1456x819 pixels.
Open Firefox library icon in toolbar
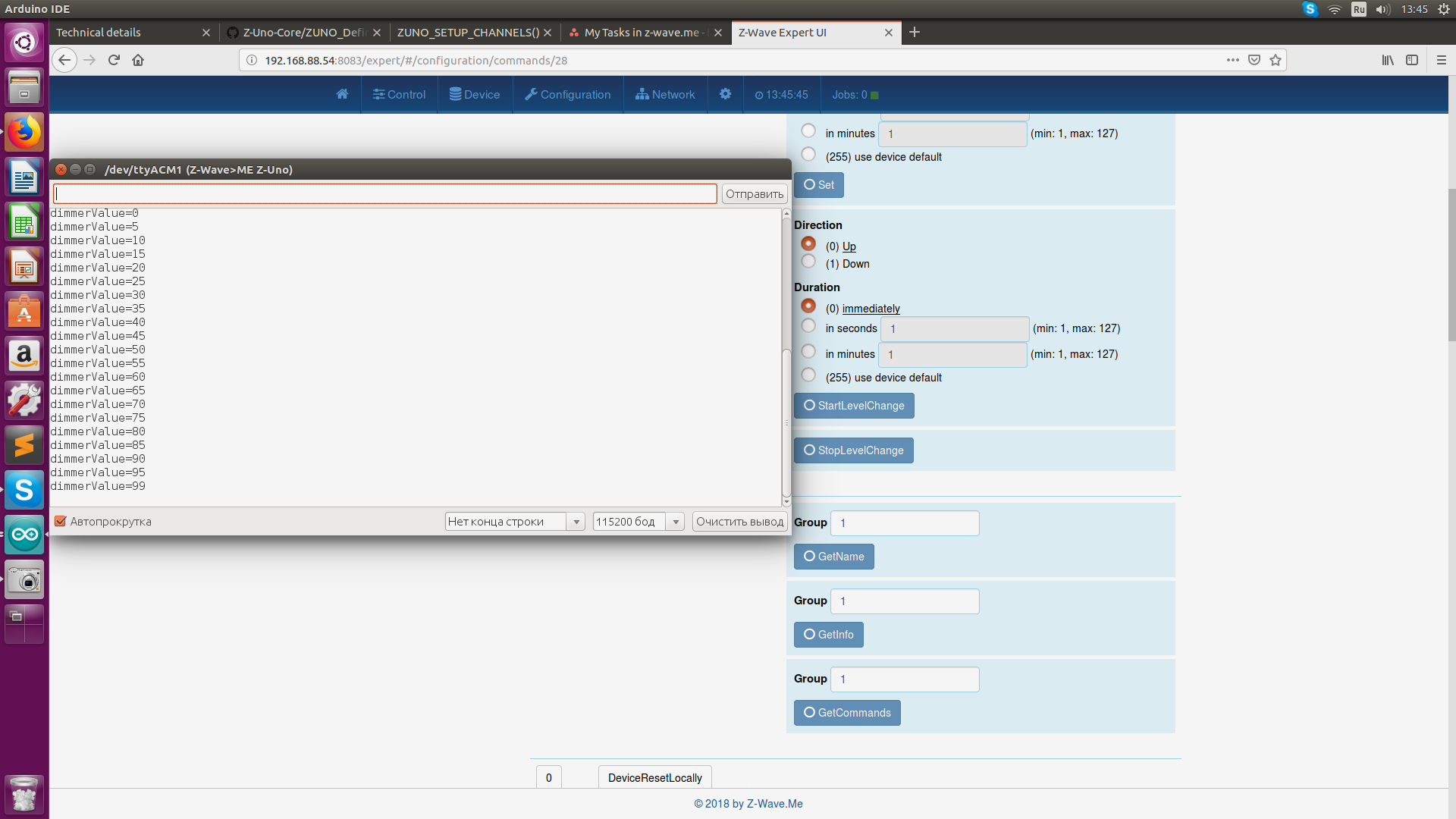(1387, 60)
